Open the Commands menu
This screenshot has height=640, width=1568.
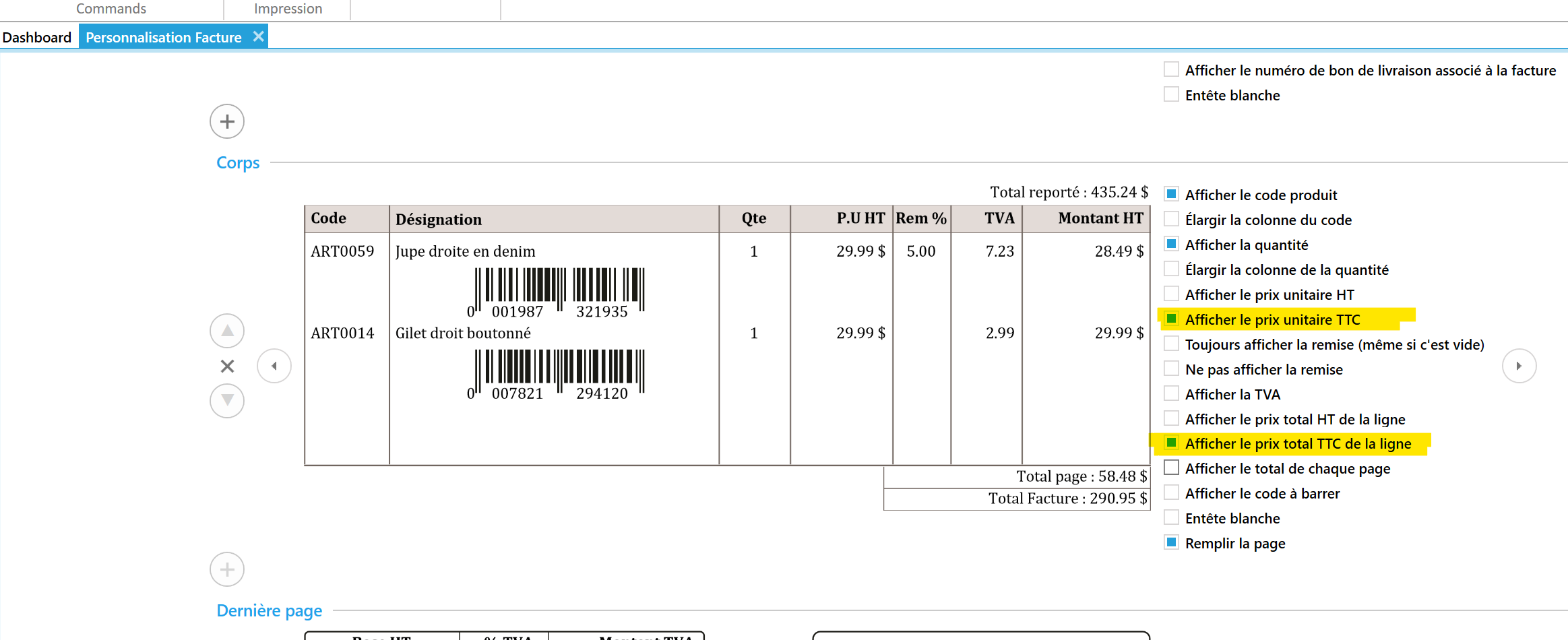[111, 9]
